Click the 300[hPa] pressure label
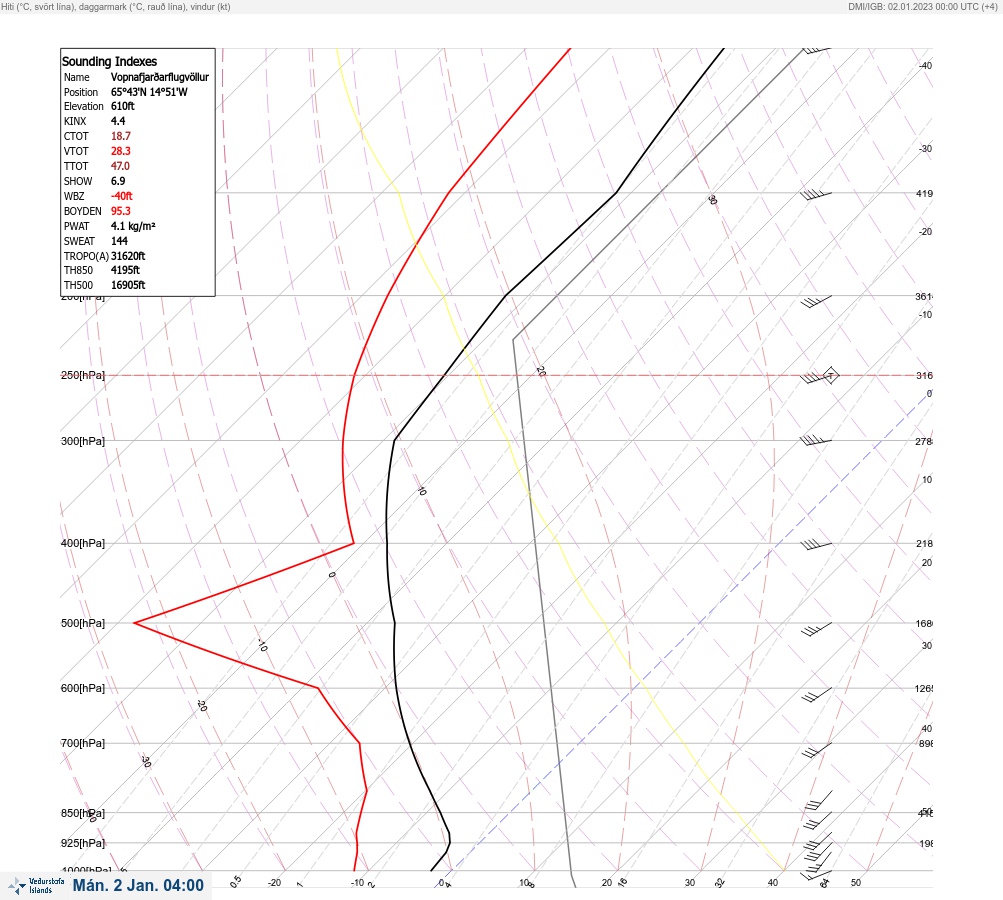This screenshot has width=1003, height=900. pos(83,441)
